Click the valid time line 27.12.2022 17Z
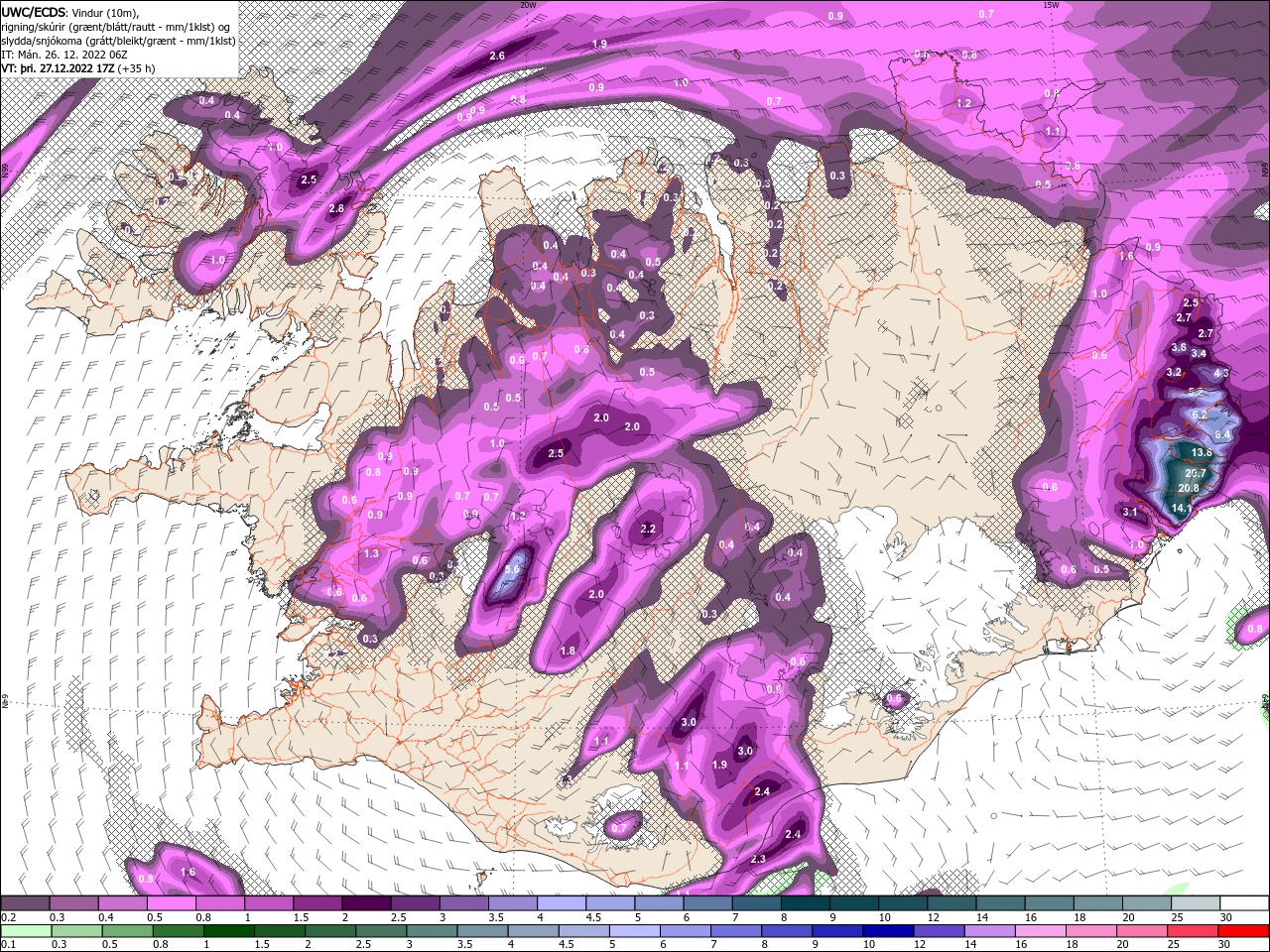This screenshot has height=952, width=1270. tap(76, 68)
